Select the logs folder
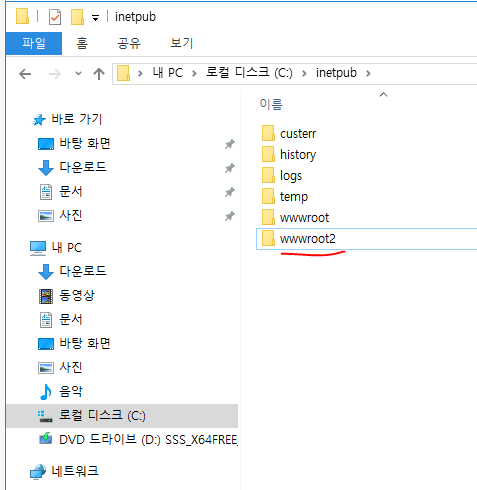The width and height of the screenshot is (477, 490). tap(291, 176)
